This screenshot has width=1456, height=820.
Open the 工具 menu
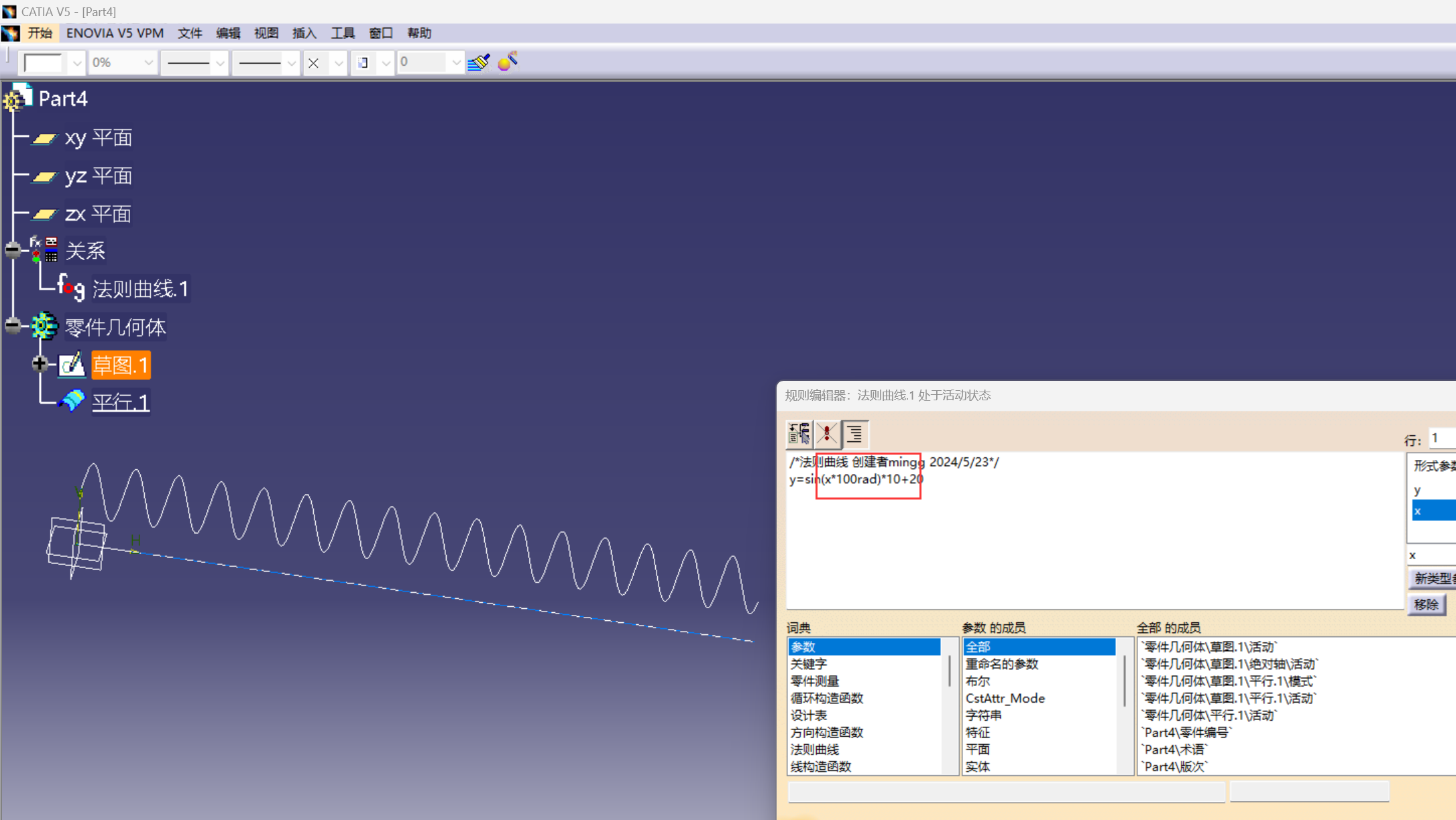click(342, 33)
